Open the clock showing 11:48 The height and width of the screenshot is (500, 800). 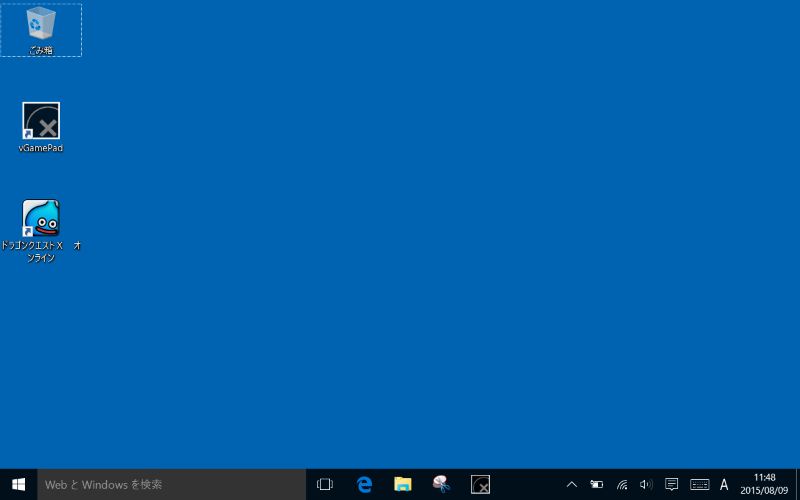point(764,484)
